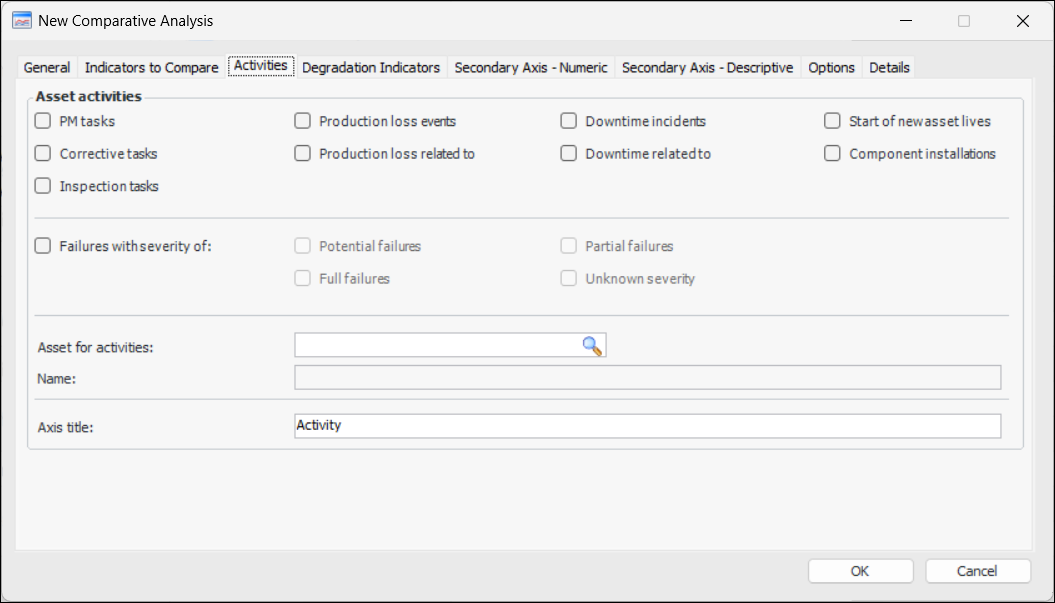Tick the Inspection tasks checkbox
Image resolution: width=1055 pixels, height=603 pixels.
tap(43, 186)
